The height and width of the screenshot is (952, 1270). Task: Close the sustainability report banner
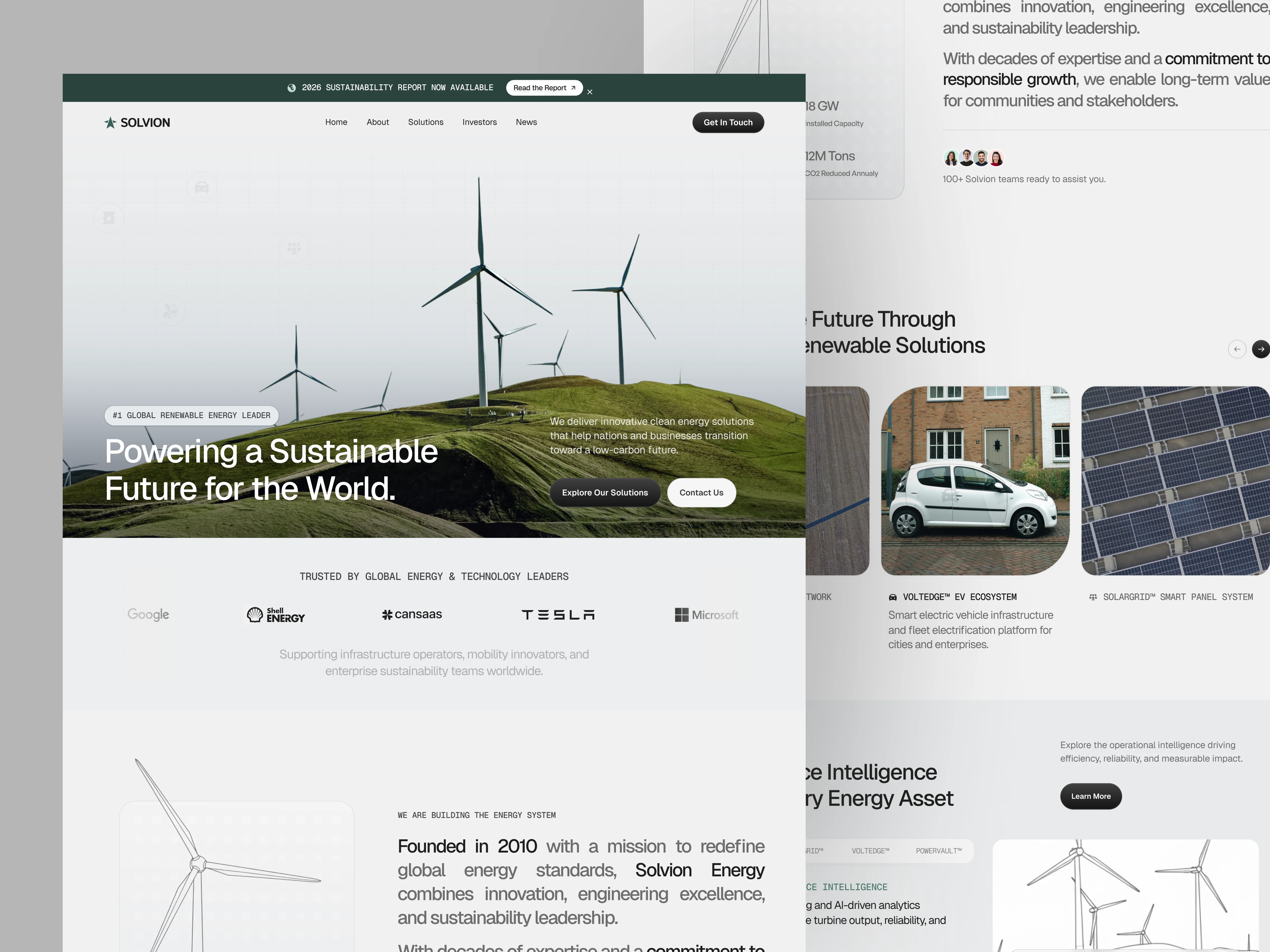(590, 92)
